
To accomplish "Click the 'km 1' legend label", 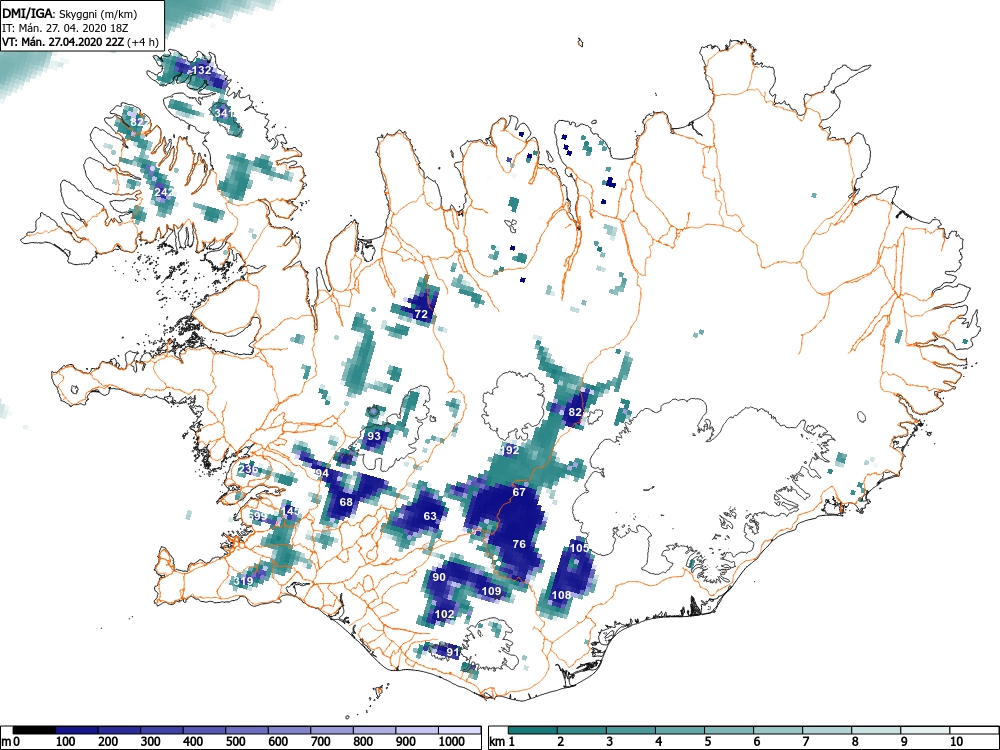I will (x=503, y=741).
